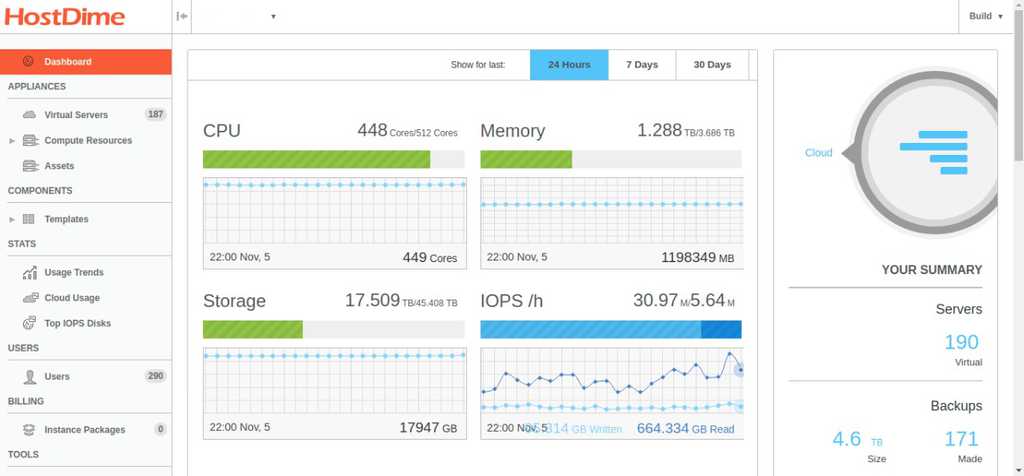The image size is (1024, 476).
Task: Open the Dashboard menu item
Action: 67,62
